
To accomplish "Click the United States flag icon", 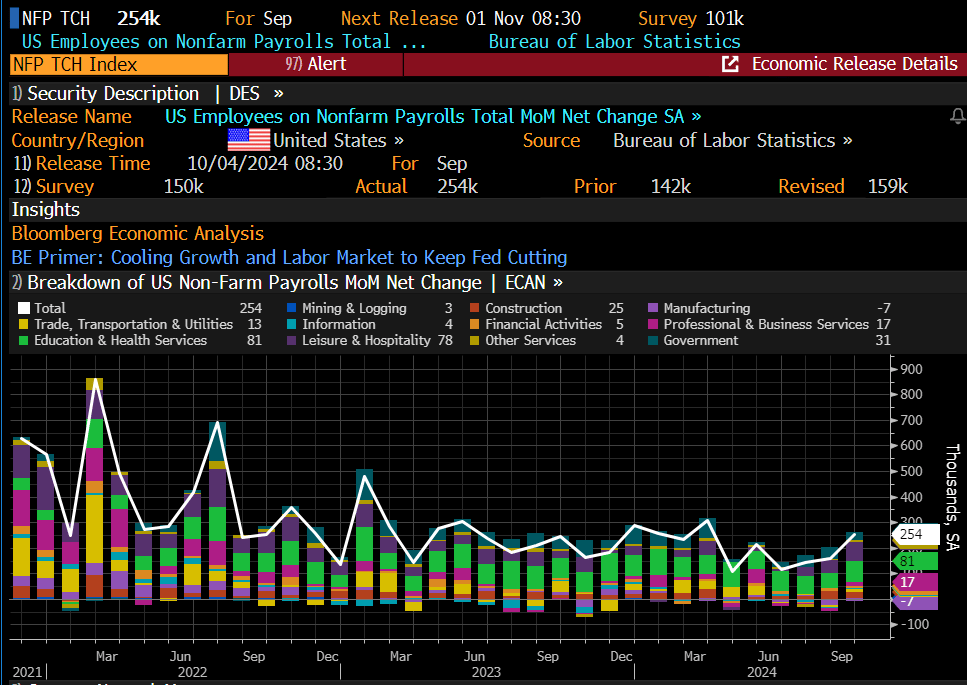I will 248,140.
